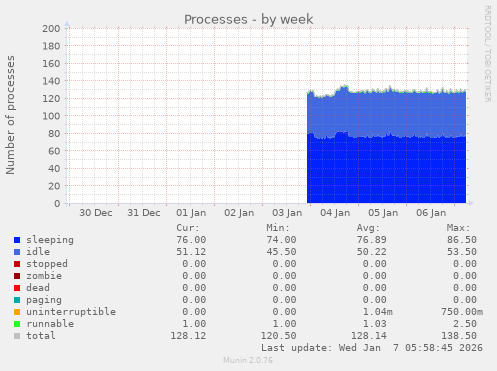Click the 'Cur:' column header
497x371 pixels.
pos(188,228)
